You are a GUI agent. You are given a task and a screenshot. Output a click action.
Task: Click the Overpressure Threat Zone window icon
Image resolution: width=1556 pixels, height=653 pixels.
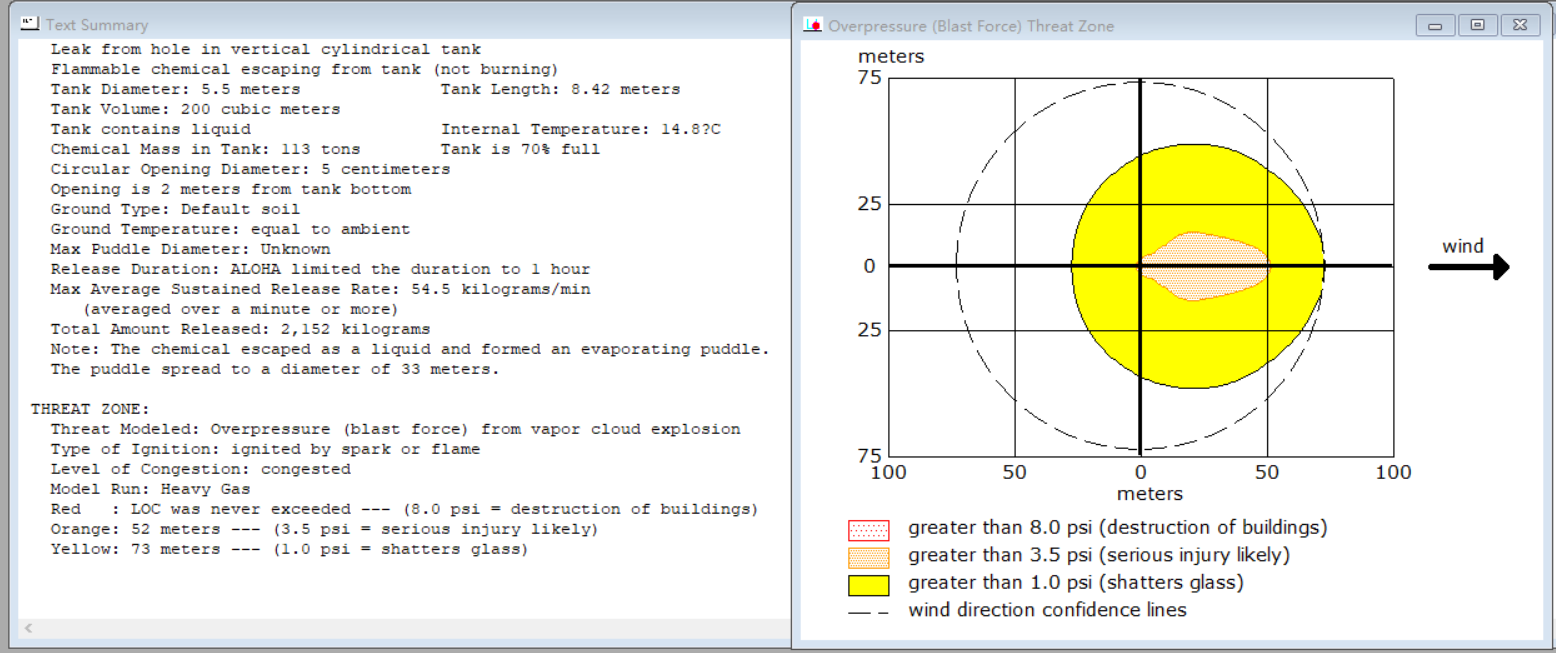pyautogui.click(x=814, y=26)
